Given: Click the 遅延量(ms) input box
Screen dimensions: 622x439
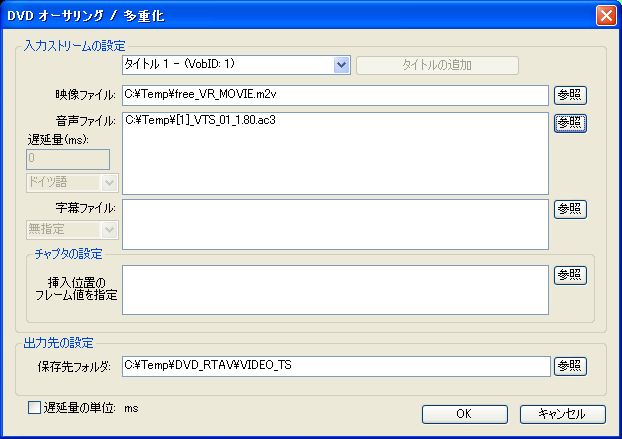Looking at the screenshot, I should pyautogui.click(x=70, y=158).
